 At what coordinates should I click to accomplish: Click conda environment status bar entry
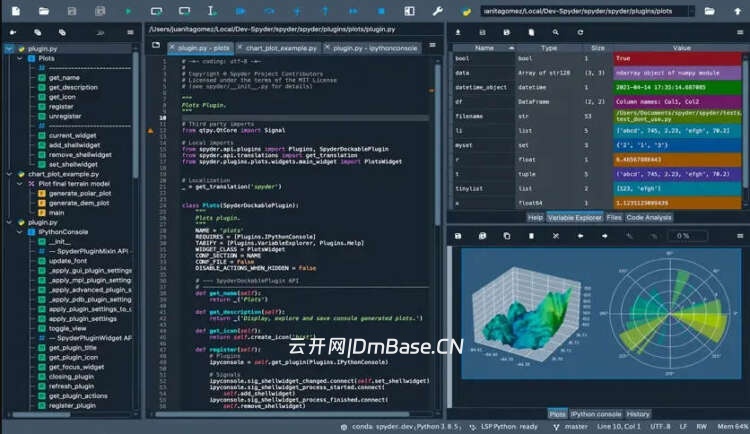401,427
